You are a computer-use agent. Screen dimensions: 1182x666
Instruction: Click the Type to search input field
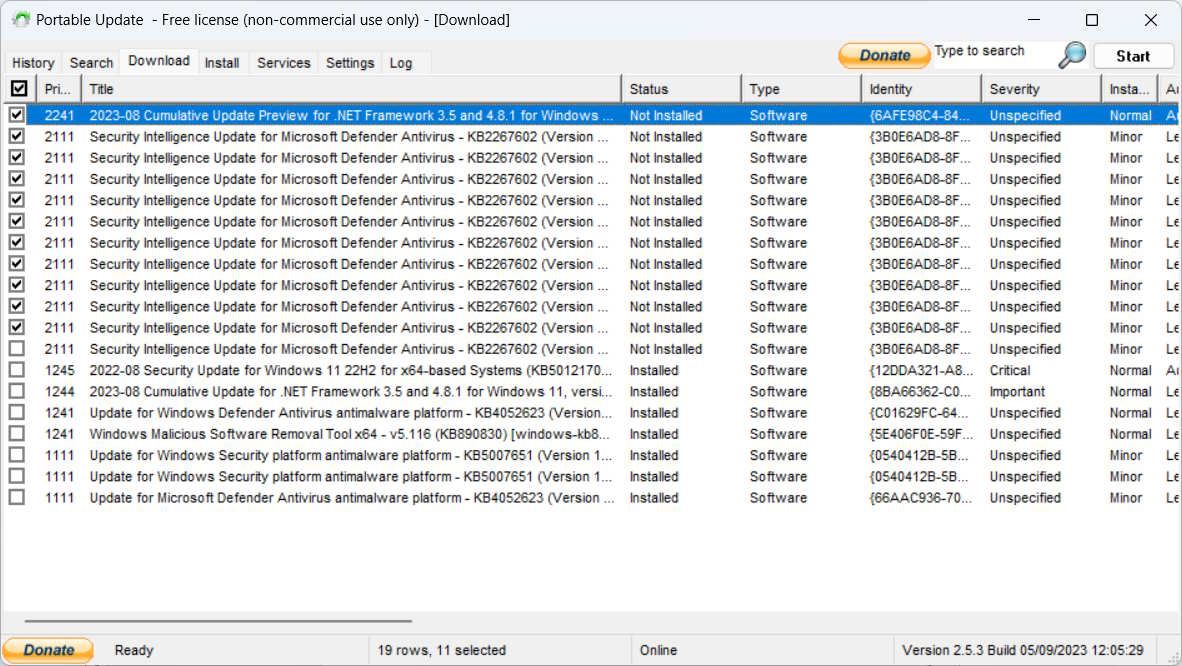(x=990, y=51)
